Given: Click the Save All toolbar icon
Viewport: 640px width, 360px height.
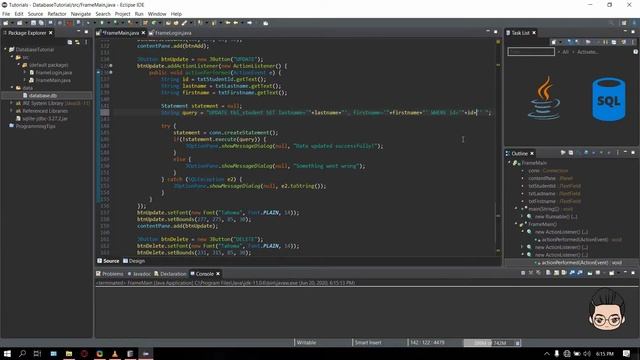Looking at the screenshot, I should 41,23.
